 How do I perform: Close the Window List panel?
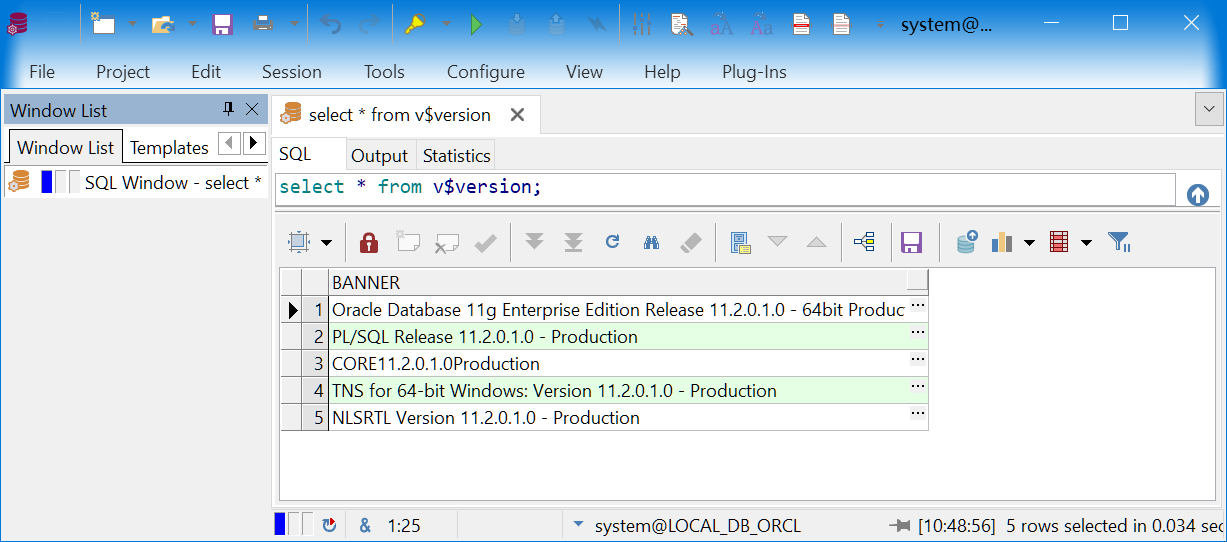pos(252,109)
